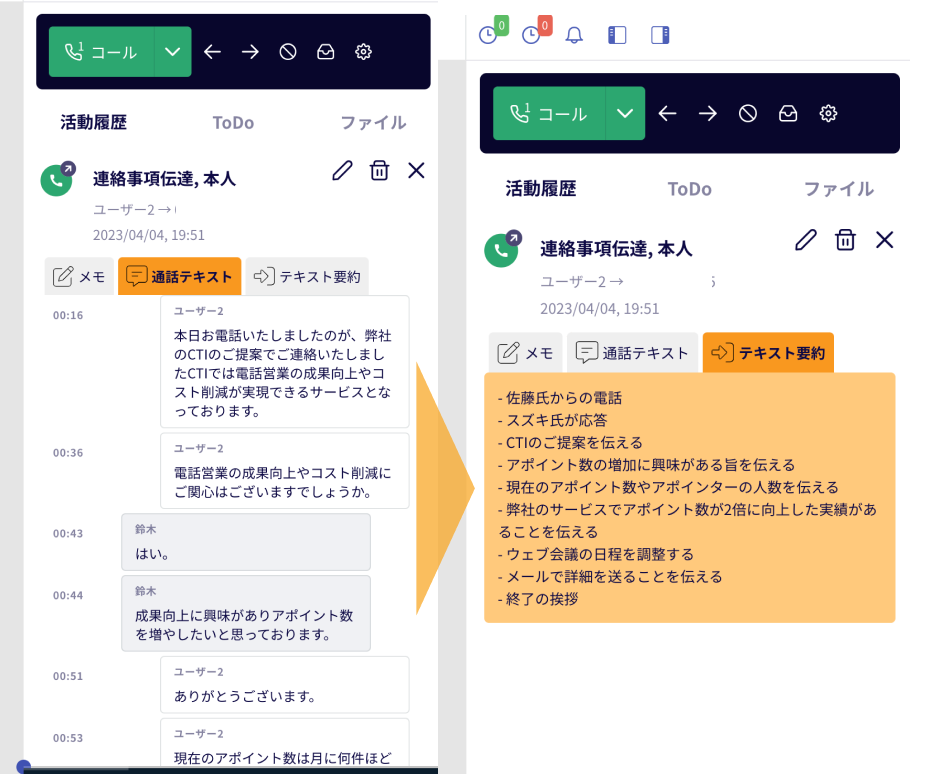Switch to ファイル tab in right panel
This screenshot has height=774, width=926.
[x=839, y=189]
